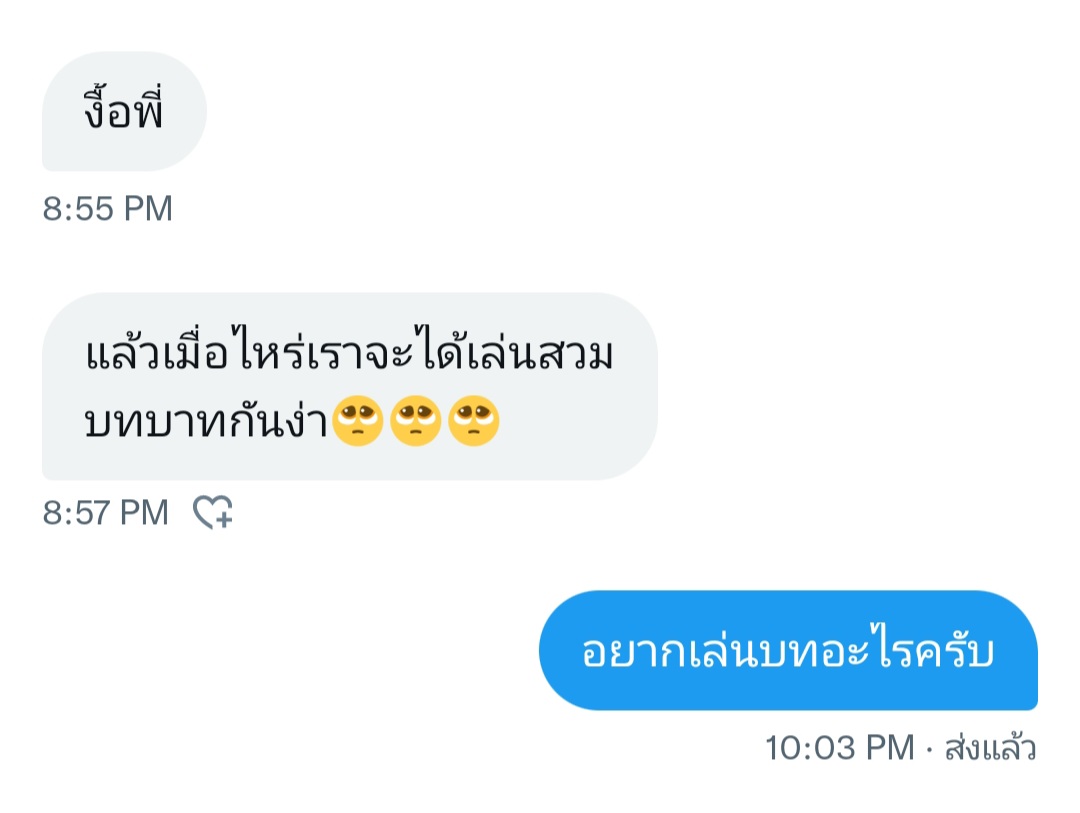This screenshot has height=813, width=1080.
Task: Click the word พี่ in the first bubble
Action: point(147,109)
